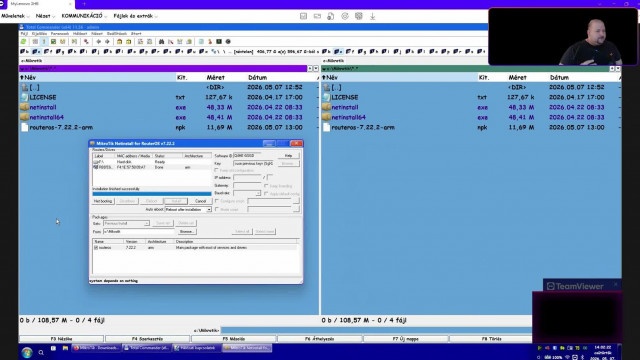Sort left panel by Méret column
Screen dimensions: 640x360
click(x=216, y=77)
